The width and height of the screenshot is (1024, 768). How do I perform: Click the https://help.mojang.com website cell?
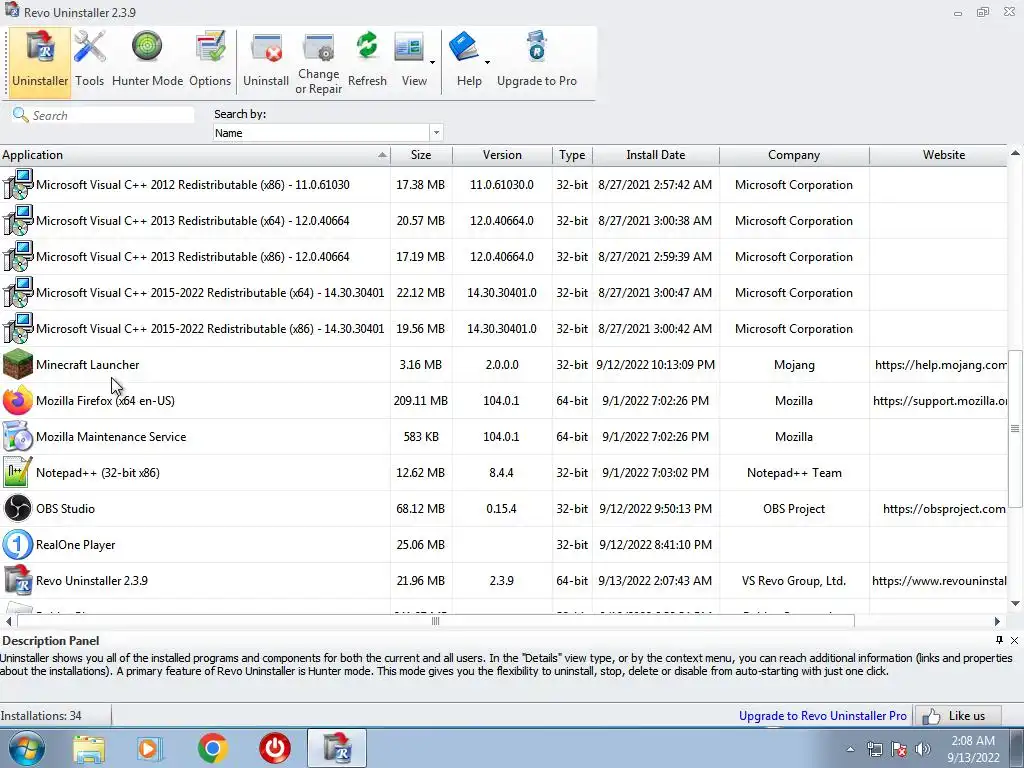[940, 365]
